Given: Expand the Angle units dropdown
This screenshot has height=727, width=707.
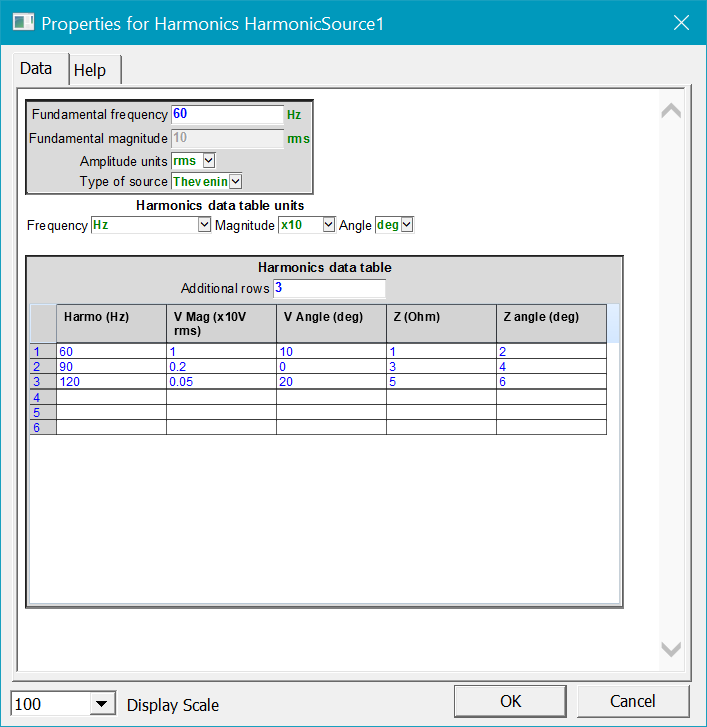Looking at the screenshot, I should (407, 225).
